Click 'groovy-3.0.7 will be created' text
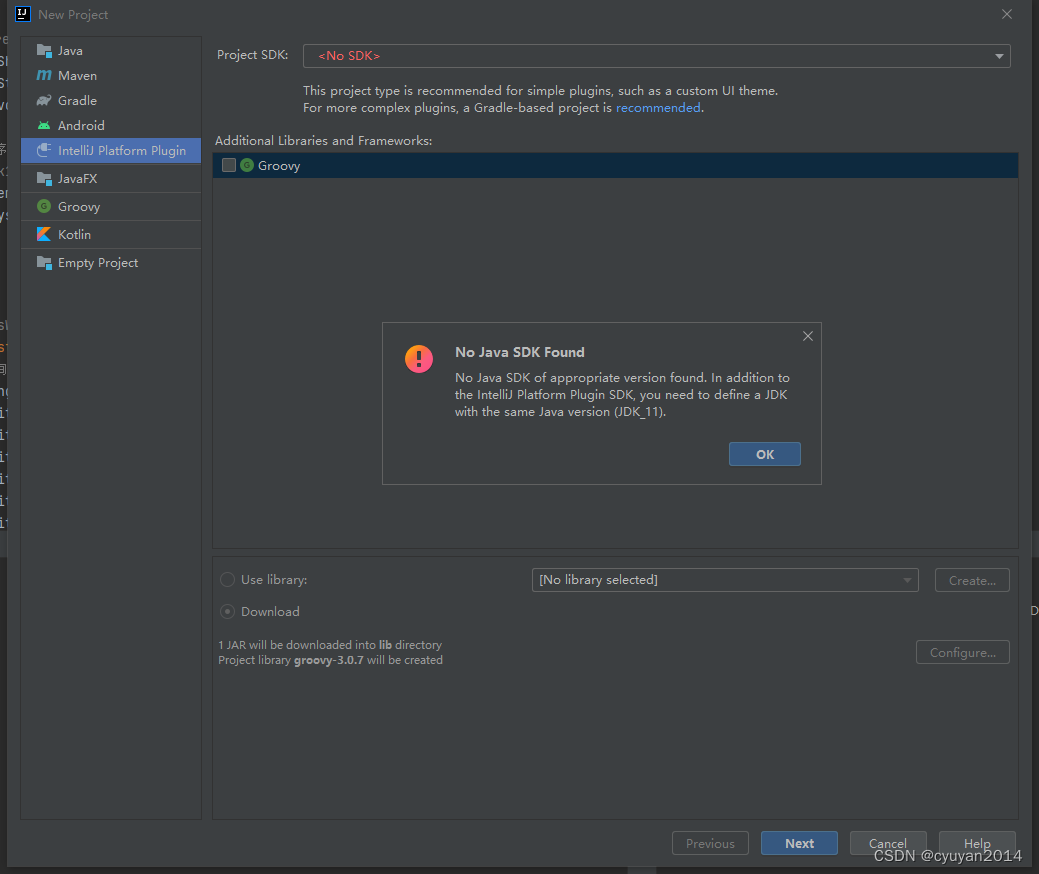The image size is (1039, 874). (368, 660)
